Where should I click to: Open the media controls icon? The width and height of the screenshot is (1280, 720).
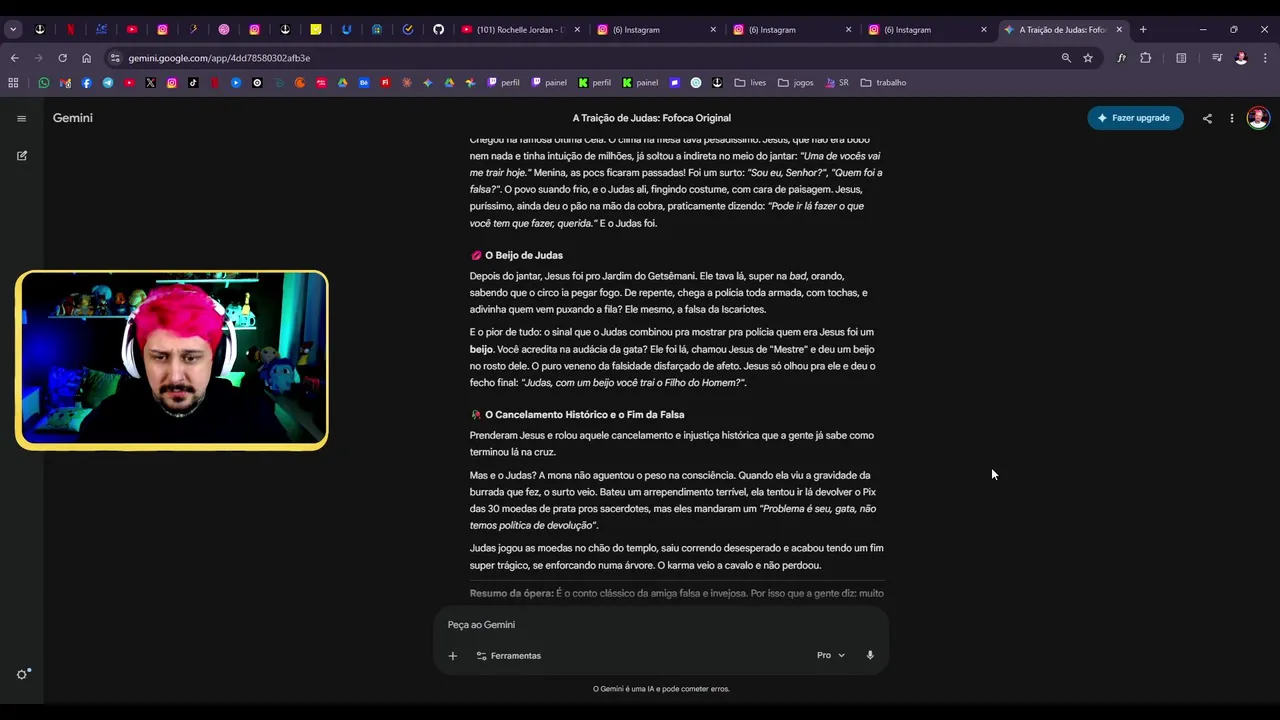tap(1217, 58)
